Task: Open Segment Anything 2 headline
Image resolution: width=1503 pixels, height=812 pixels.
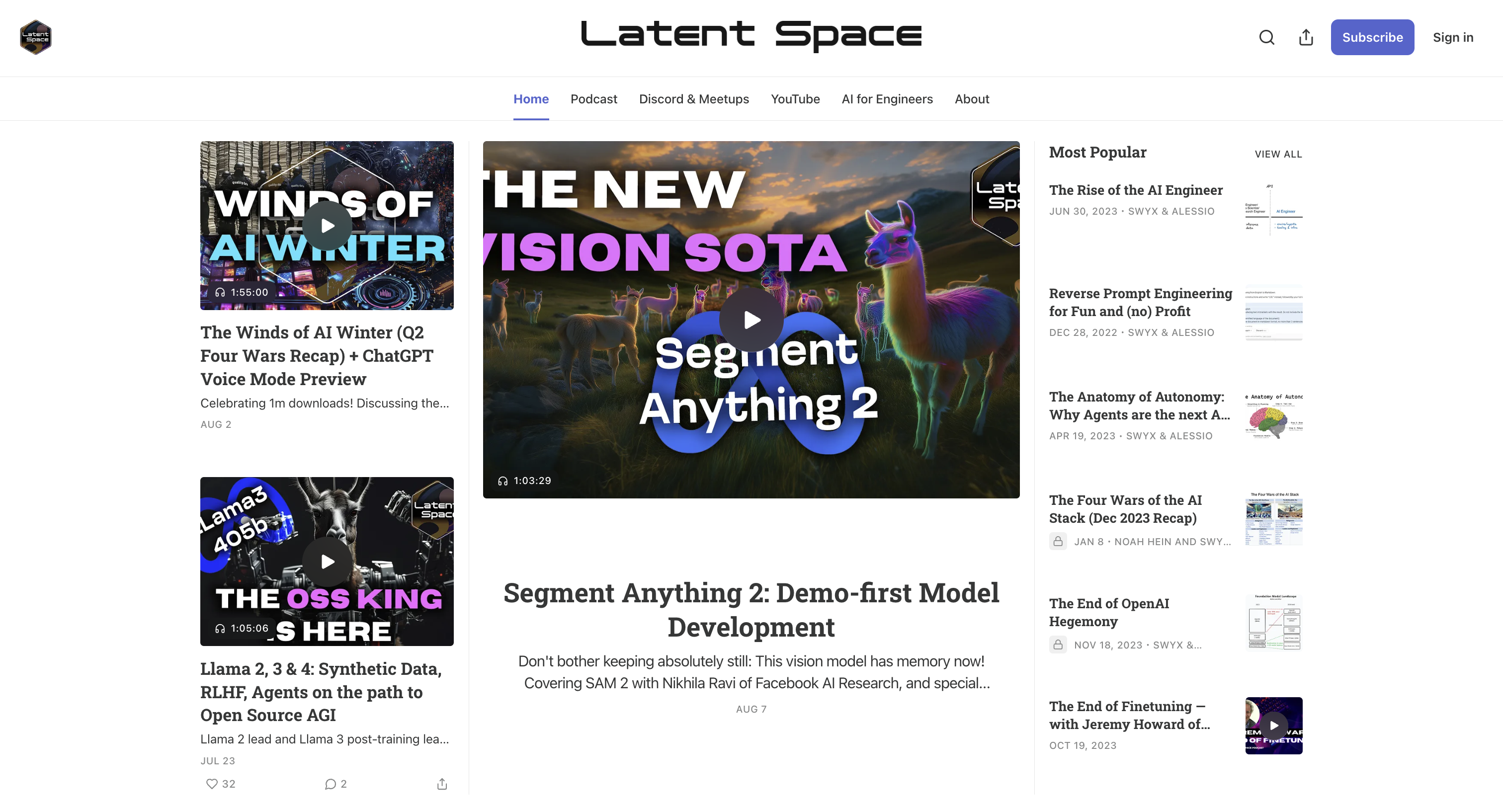Action: click(x=751, y=610)
